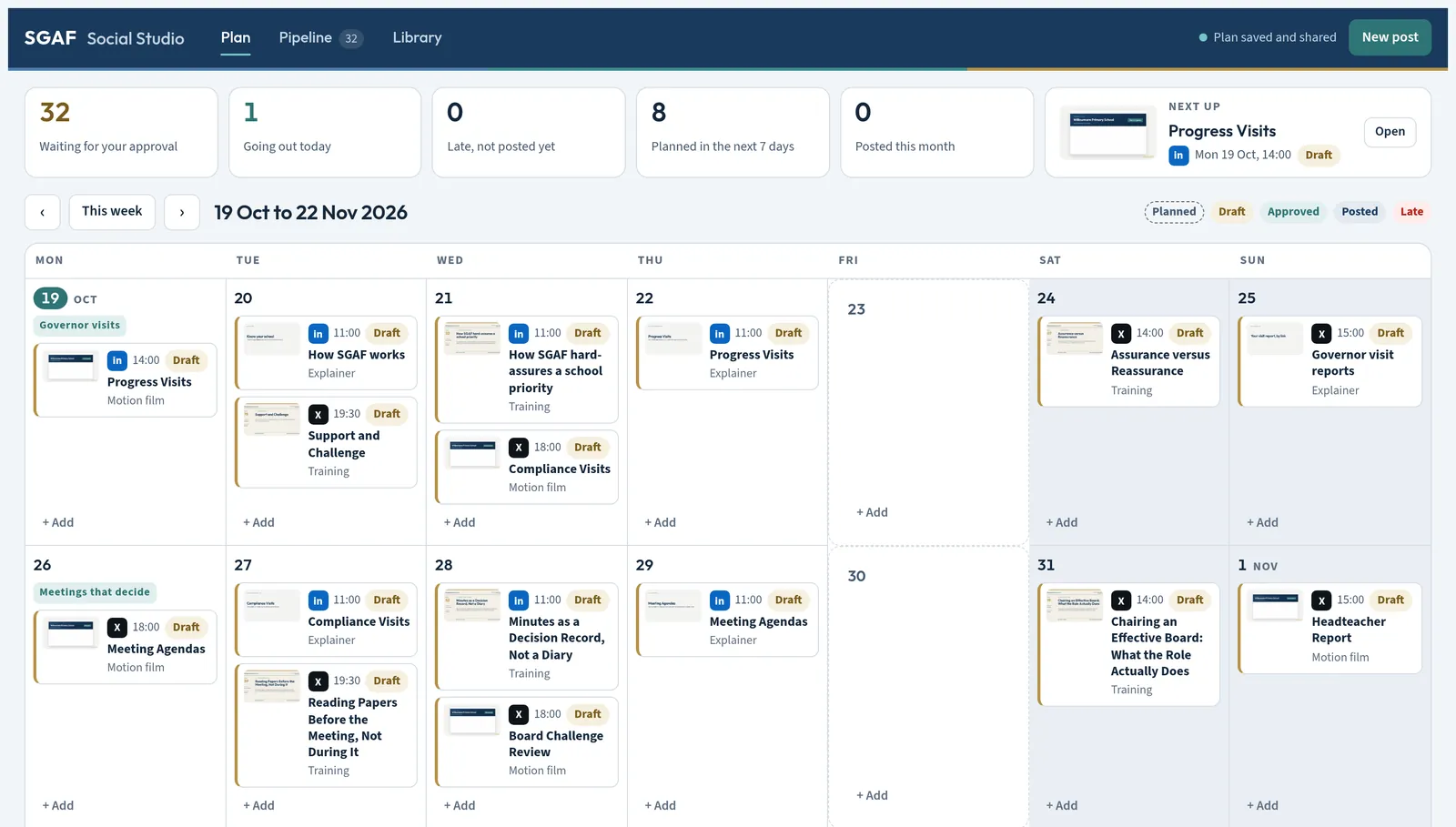Open the Waiting for your approval stat card
Screen dimensions: 1456x827
point(121,133)
